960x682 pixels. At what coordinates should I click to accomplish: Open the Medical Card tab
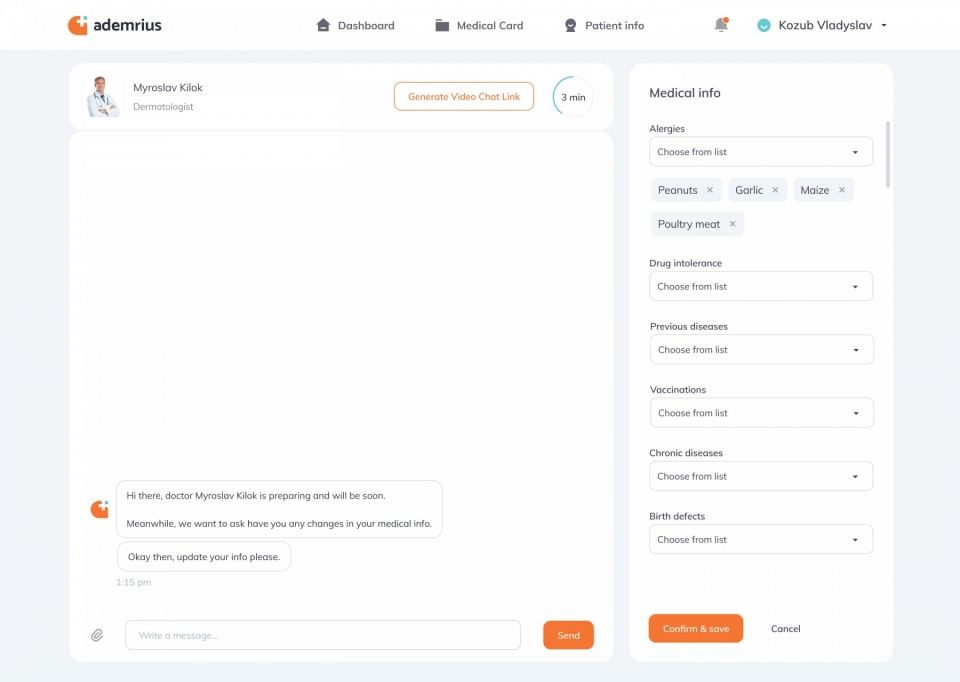(x=479, y=25)
